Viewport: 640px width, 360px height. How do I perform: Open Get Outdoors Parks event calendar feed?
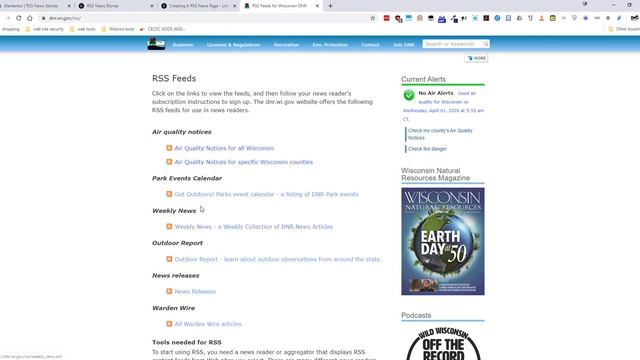click(266, 194)
